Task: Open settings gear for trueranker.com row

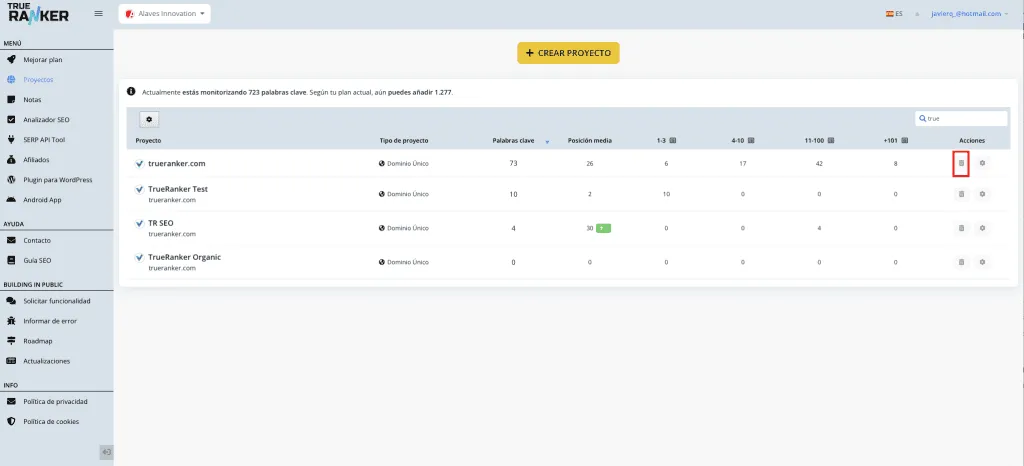Action: [982, 163]
